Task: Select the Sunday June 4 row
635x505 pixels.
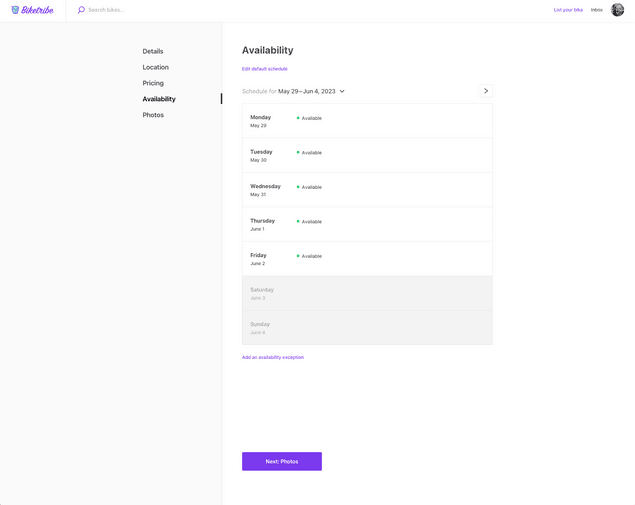Action: pos(367,328)
